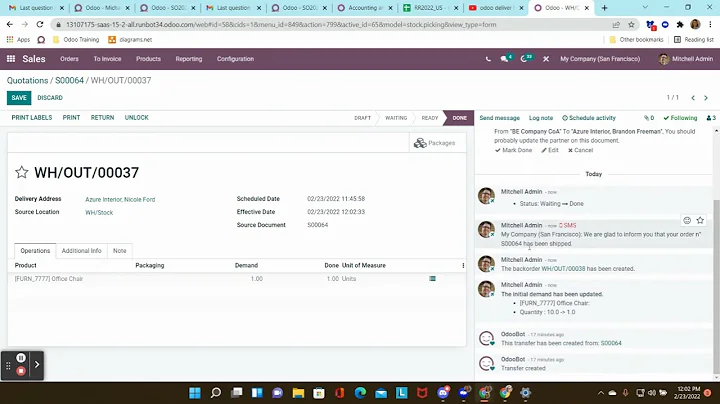Open the To Invoice menu
720x404 pixels.
click(x=107, y=59)
